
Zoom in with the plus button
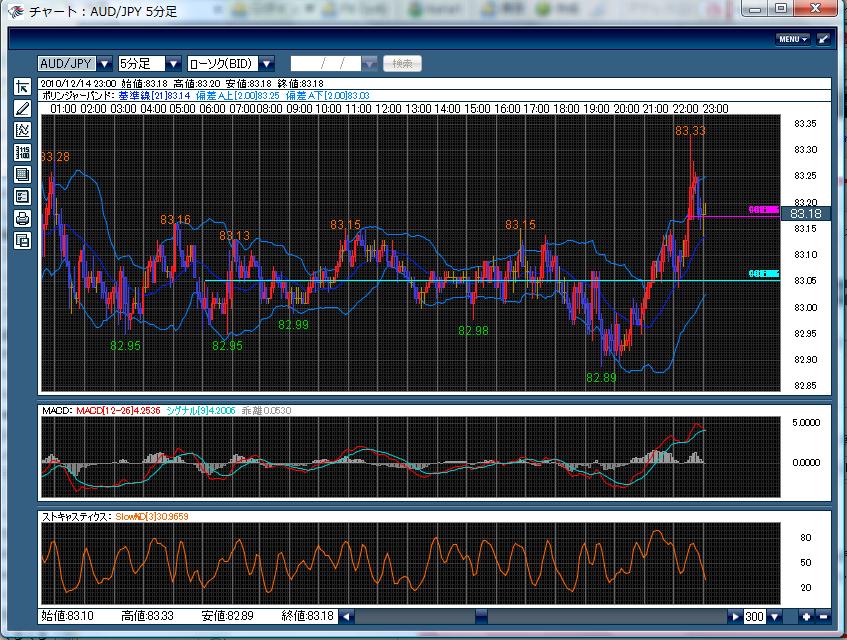806,616
